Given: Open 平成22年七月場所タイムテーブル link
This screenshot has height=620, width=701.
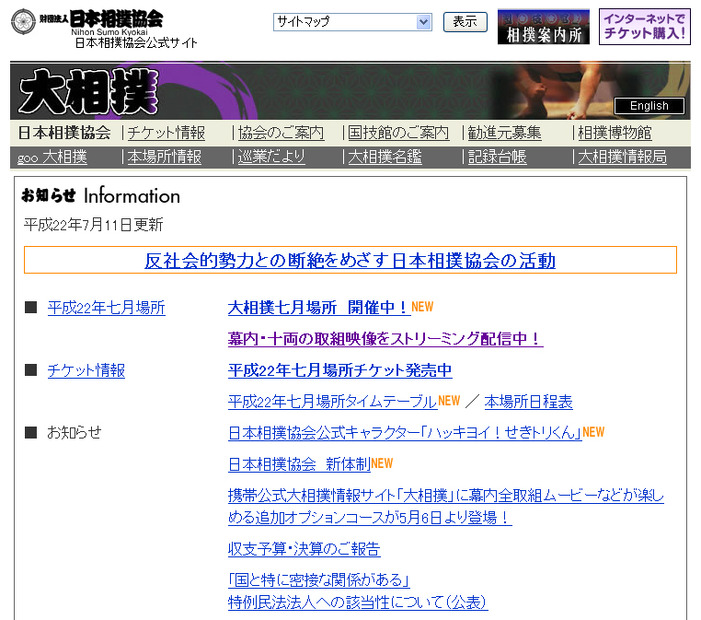Looking at the screenshot, I should [333, 401].
